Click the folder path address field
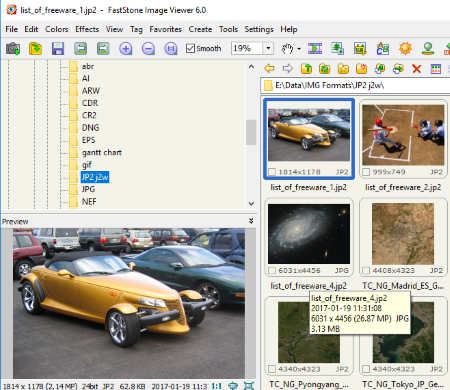This screenshot has width=450, height=390. pyautogui.click(x=355, y=86)
